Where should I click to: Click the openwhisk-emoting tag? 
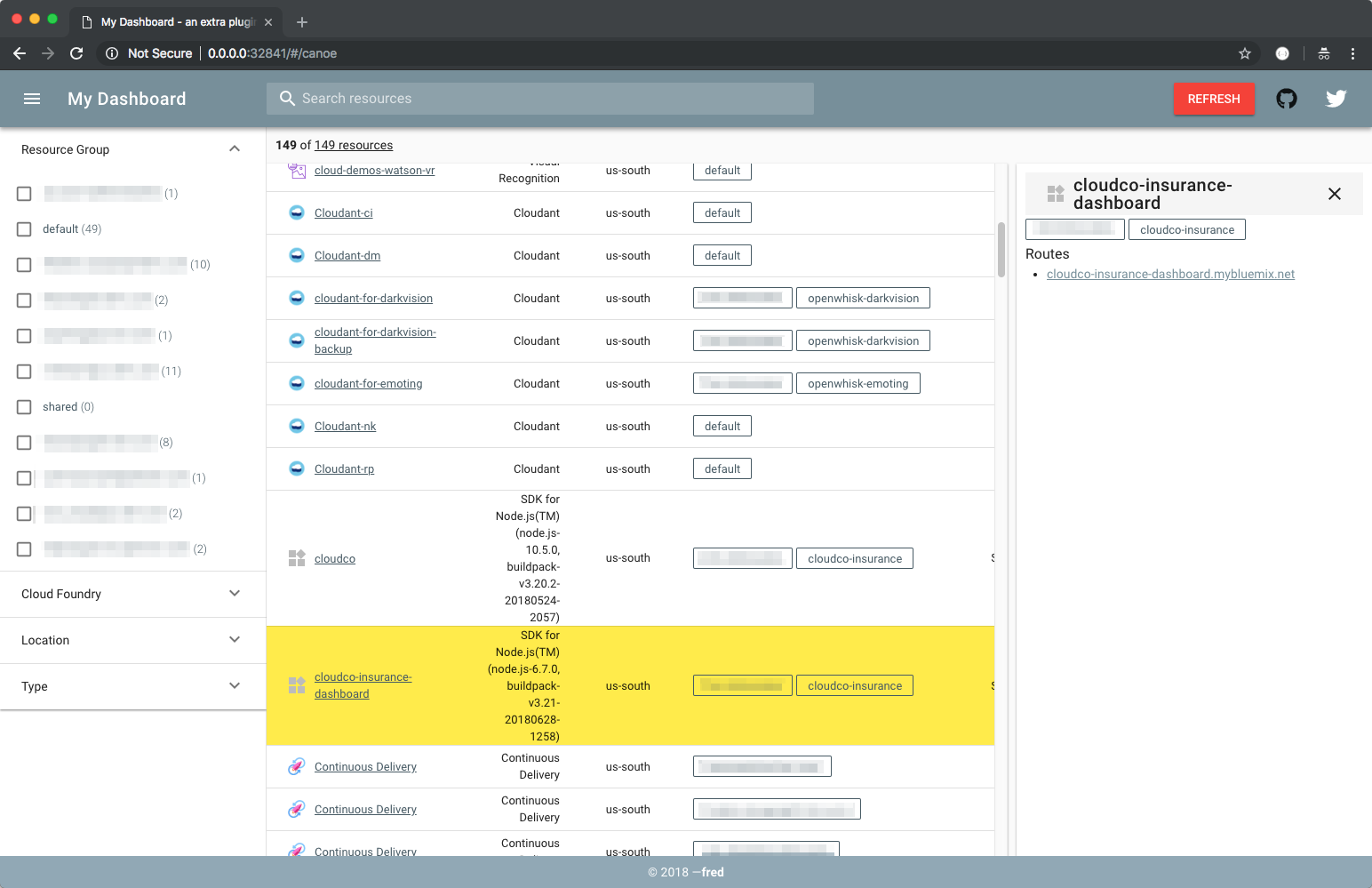[857, 383]
